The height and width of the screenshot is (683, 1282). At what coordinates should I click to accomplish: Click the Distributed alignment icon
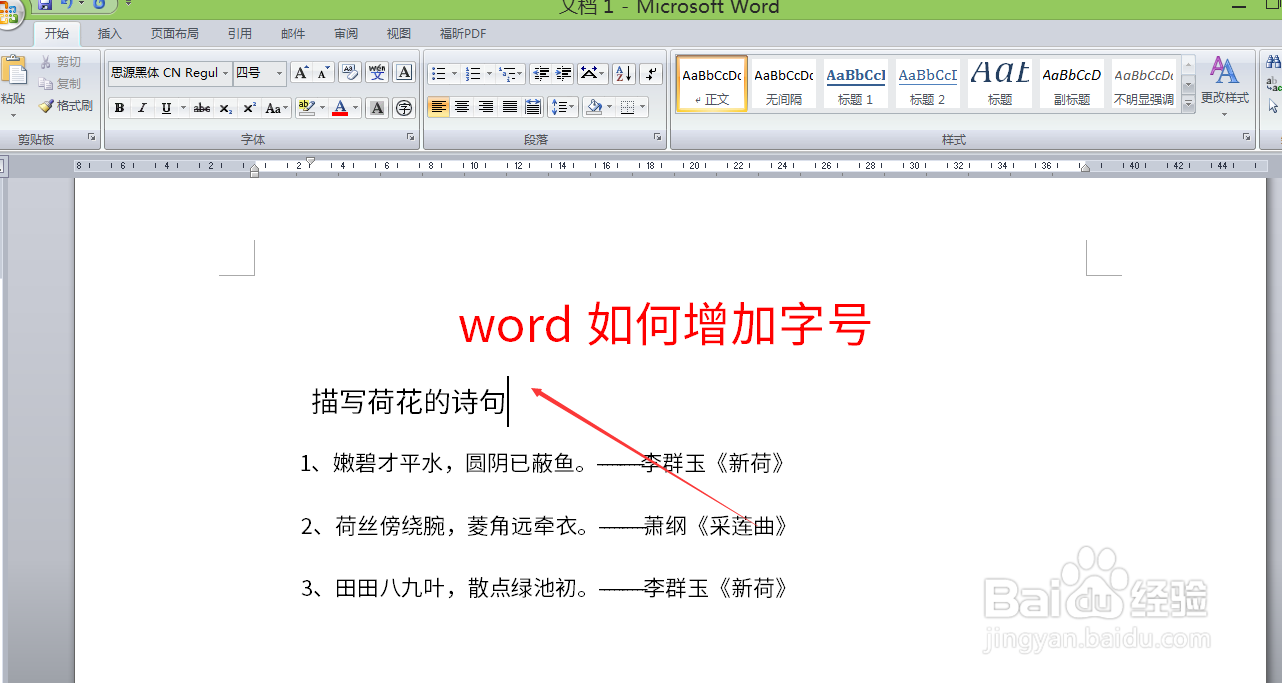(x=533, y=107)
